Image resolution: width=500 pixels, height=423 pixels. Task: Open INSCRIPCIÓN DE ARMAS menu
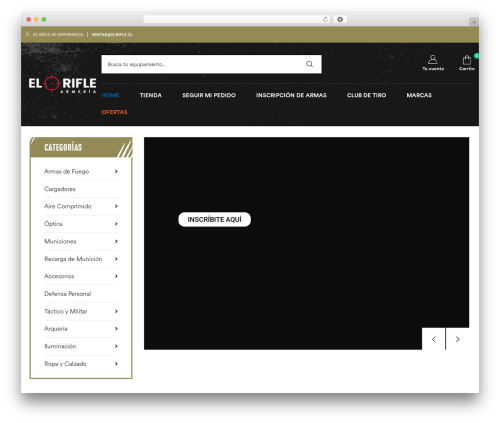tap(291, 95)
